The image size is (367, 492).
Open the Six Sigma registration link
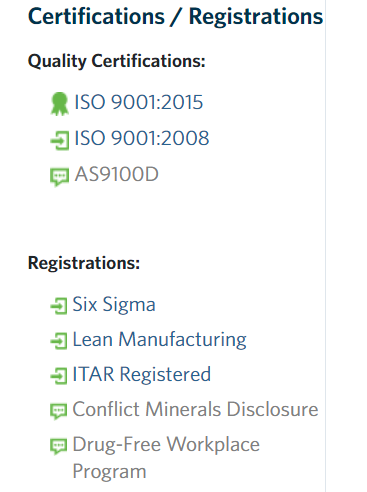click(x=114, y=304)
